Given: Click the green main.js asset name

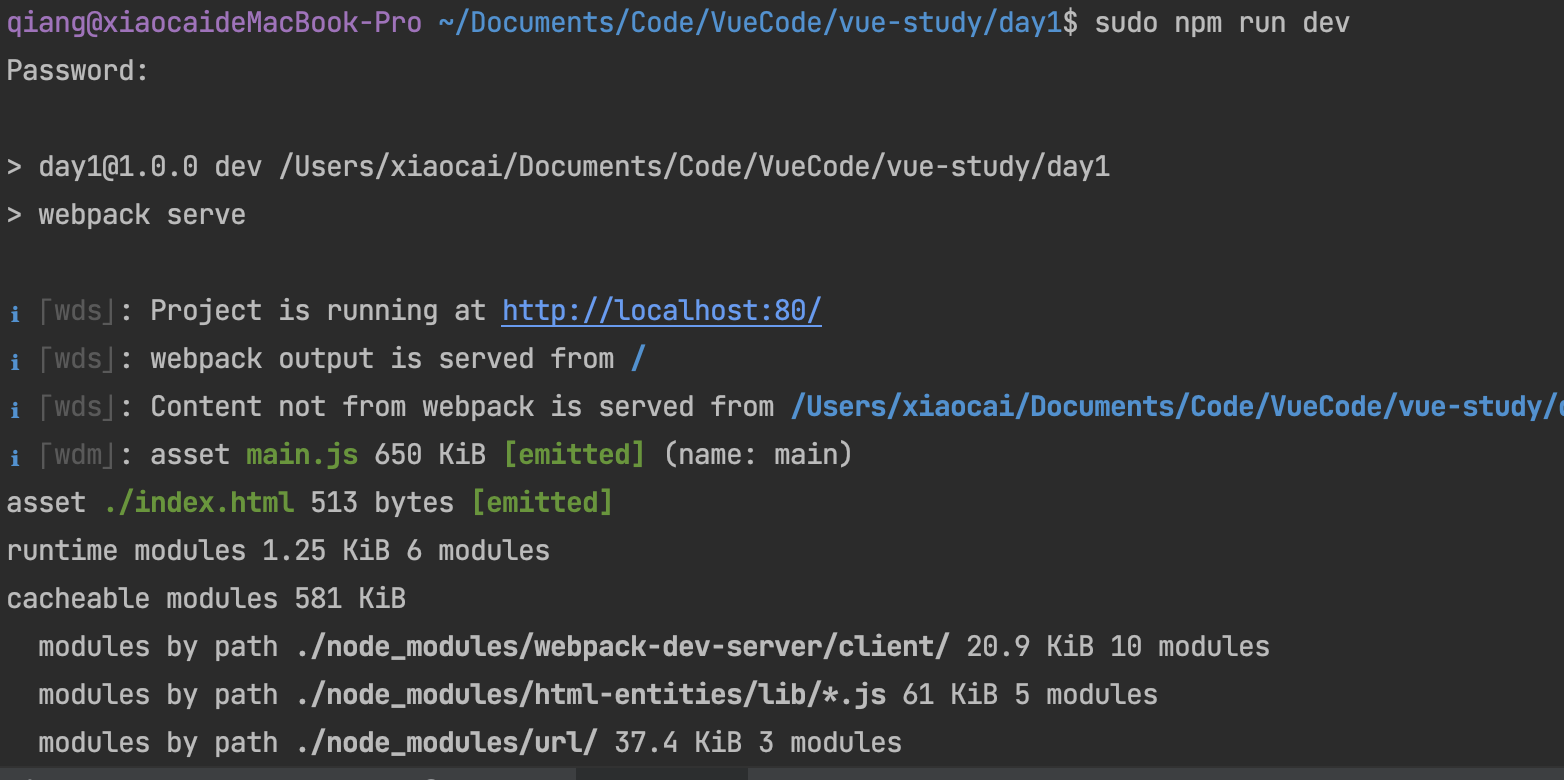Looking at the screenshot, I should pyautogui.click(x=302, y=455).
